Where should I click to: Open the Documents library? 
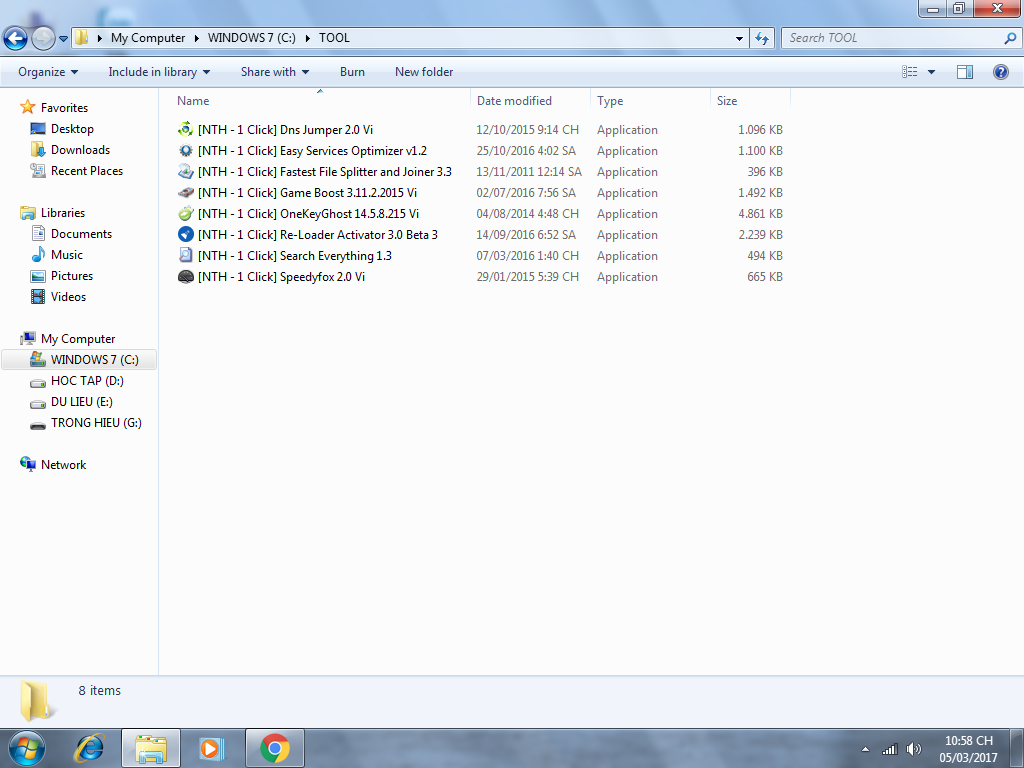[81, 234]
